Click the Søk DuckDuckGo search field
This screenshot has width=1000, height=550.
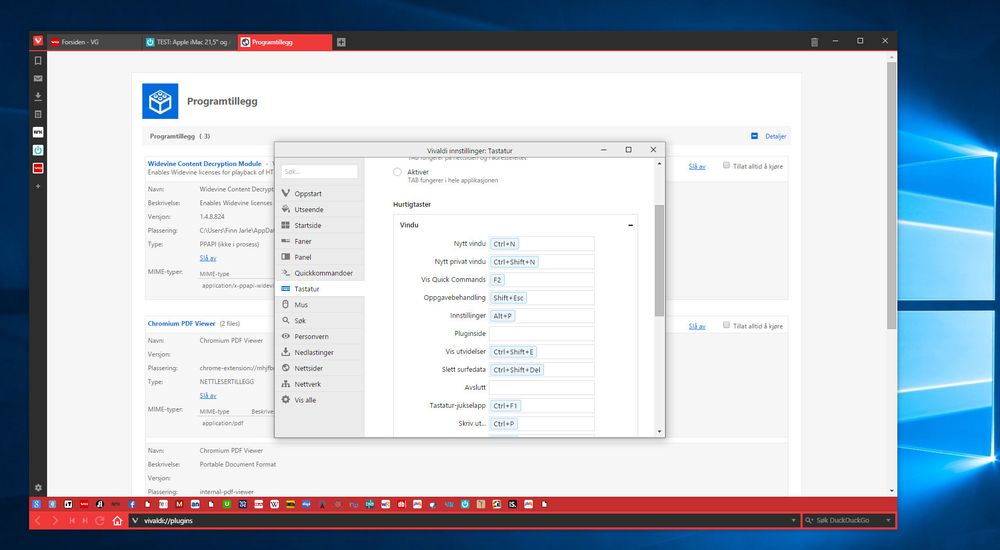coord(848,521)
